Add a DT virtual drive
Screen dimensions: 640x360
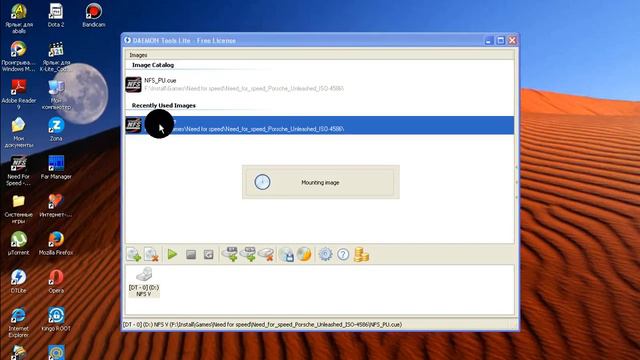point(230,254)
